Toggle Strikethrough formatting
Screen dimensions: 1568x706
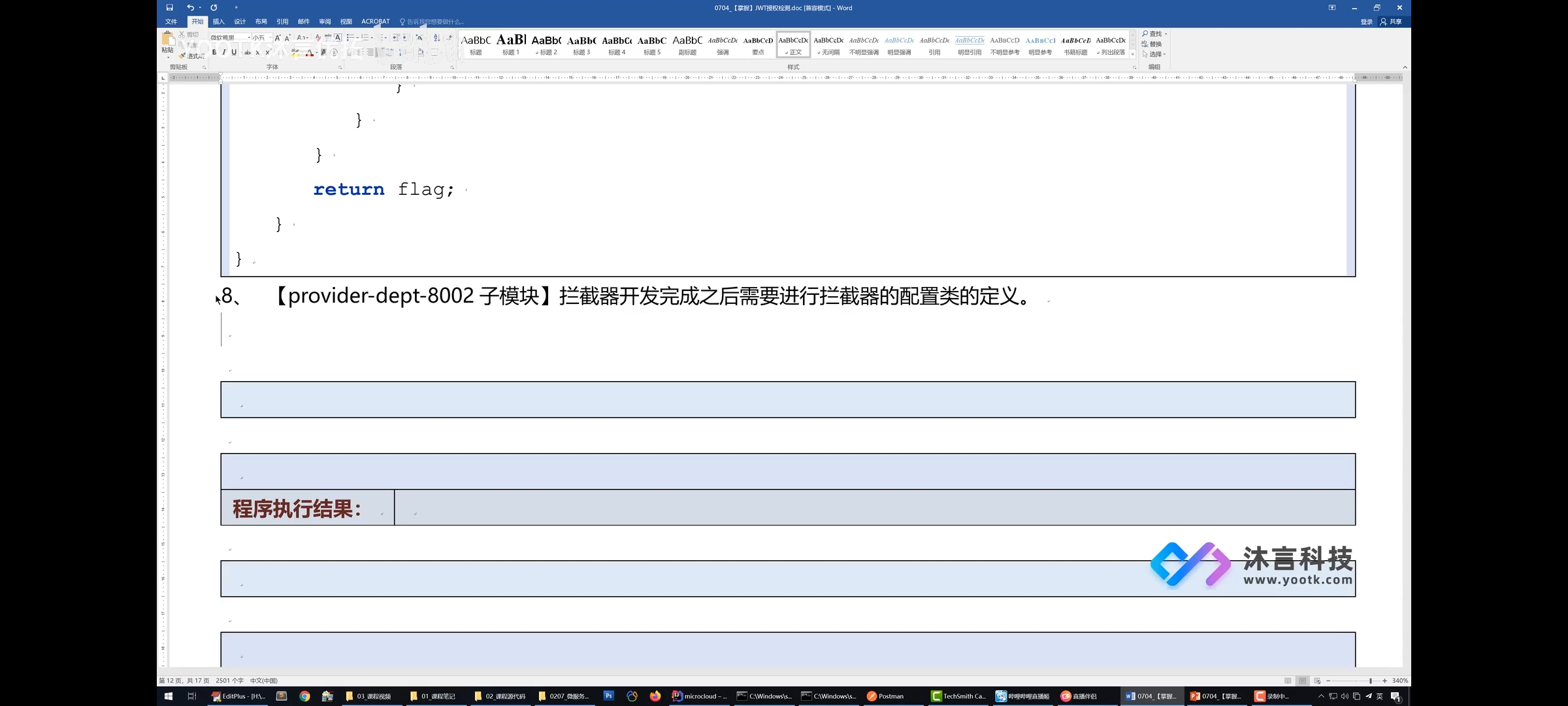pyautogui.click(x=248, y=52)
